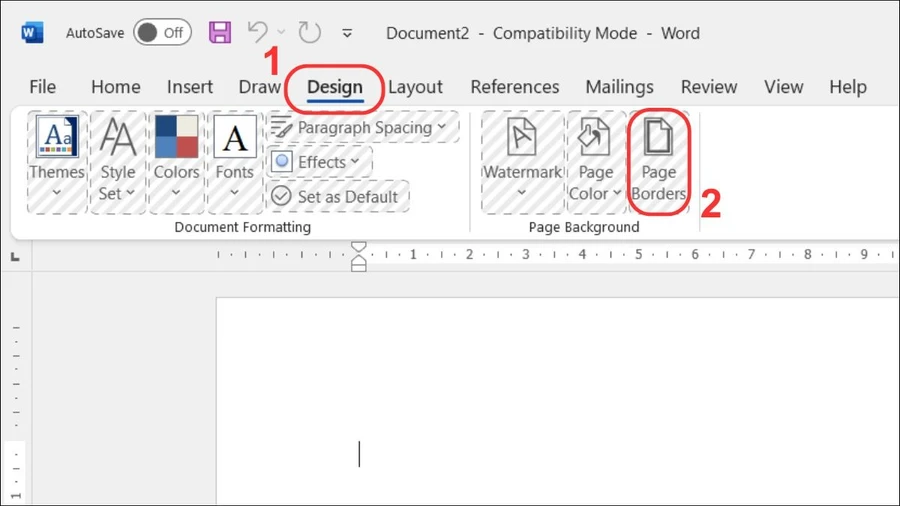The height and width of the screenshot is (506, 900).
Task: Click the Fonts letter A icon
Action: (235, 137)
